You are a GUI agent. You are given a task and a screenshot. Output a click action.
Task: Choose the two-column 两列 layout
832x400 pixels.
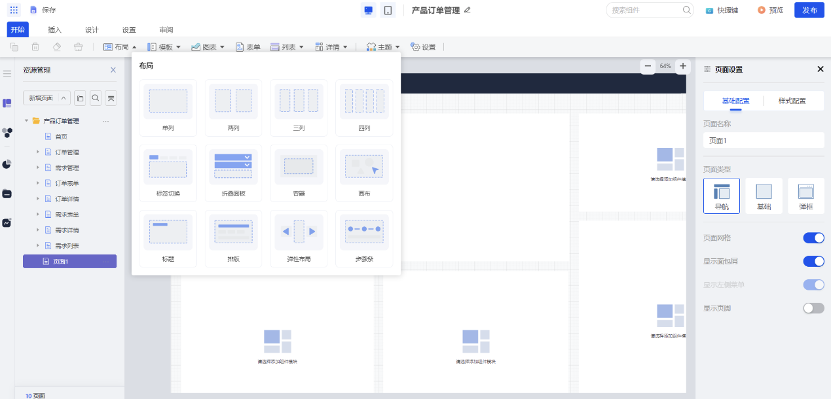233,108
